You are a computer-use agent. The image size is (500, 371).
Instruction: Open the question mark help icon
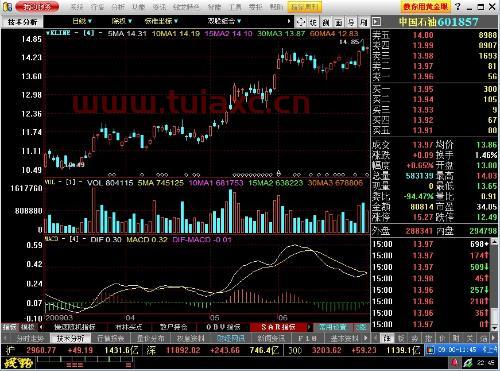coord(458,6)
